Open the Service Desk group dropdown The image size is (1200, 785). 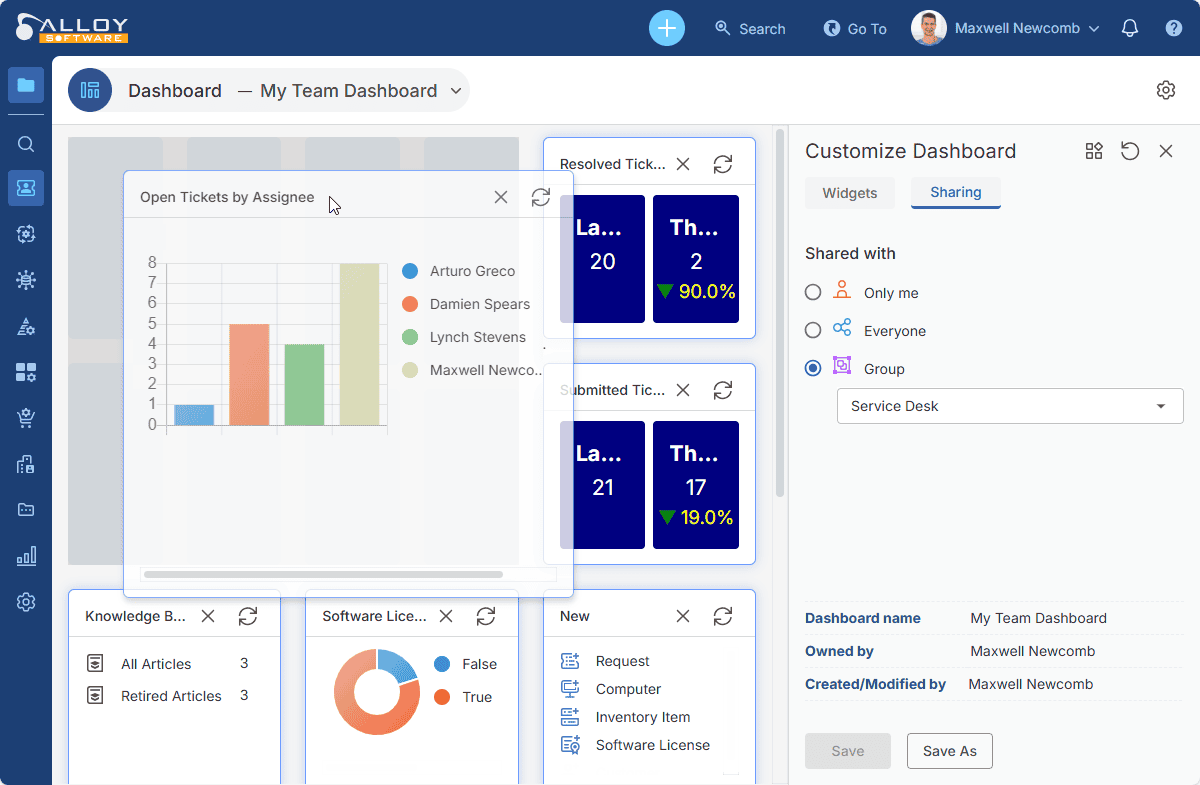[x=1010, y=406]
